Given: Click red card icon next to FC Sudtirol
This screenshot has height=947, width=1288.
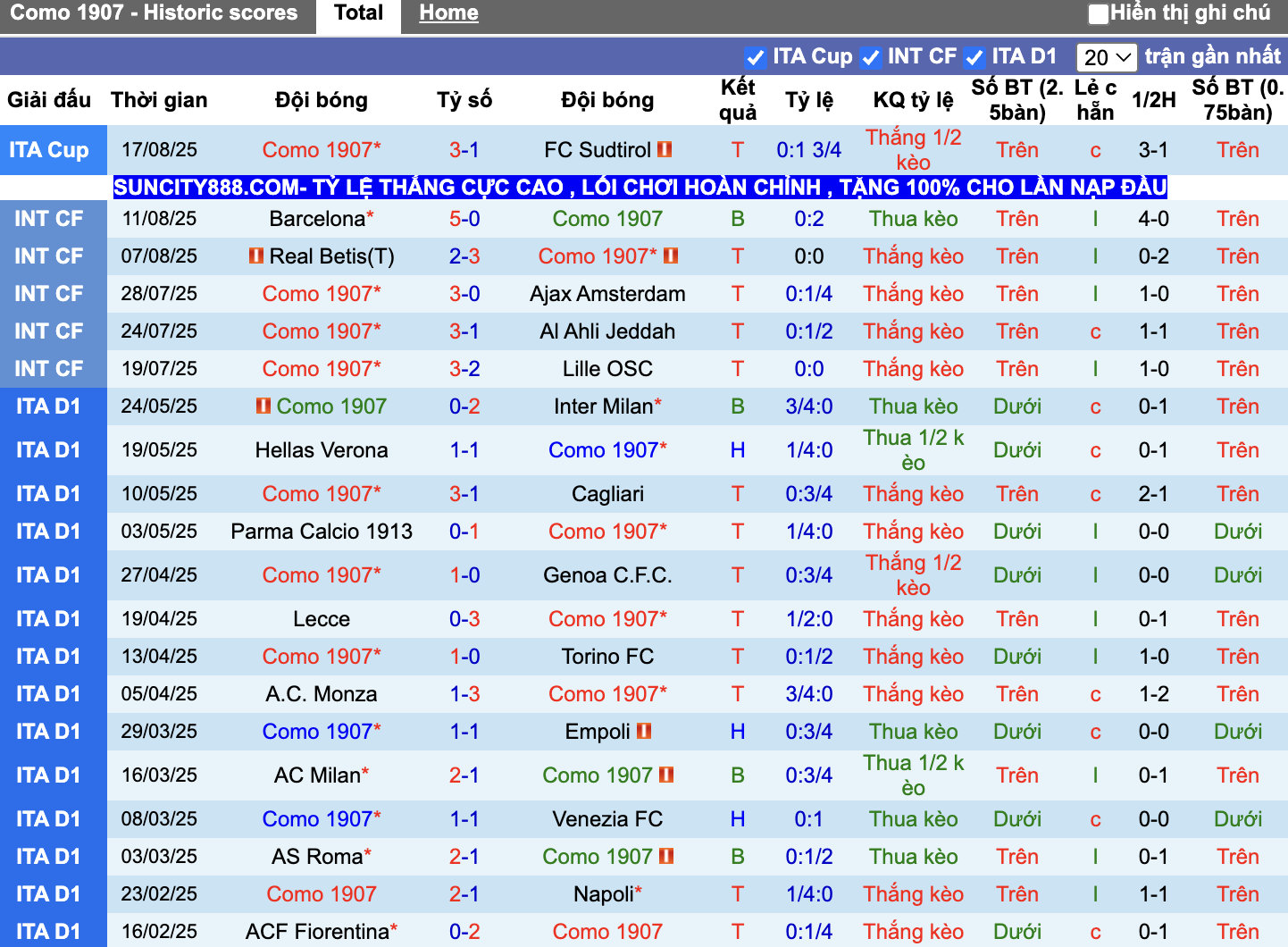Looking at the screenshot, I should [x=665, y=149].
